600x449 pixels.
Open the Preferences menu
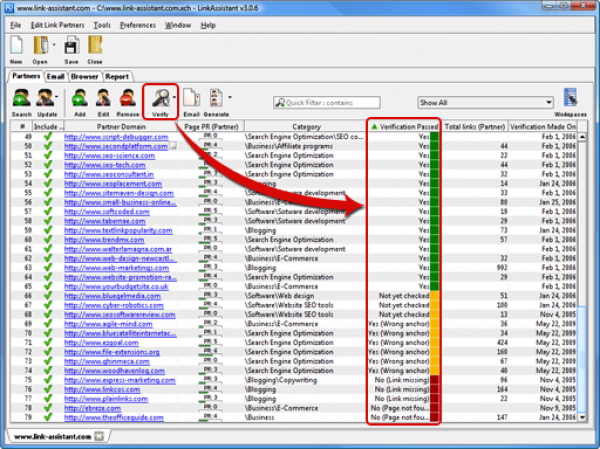138,24
